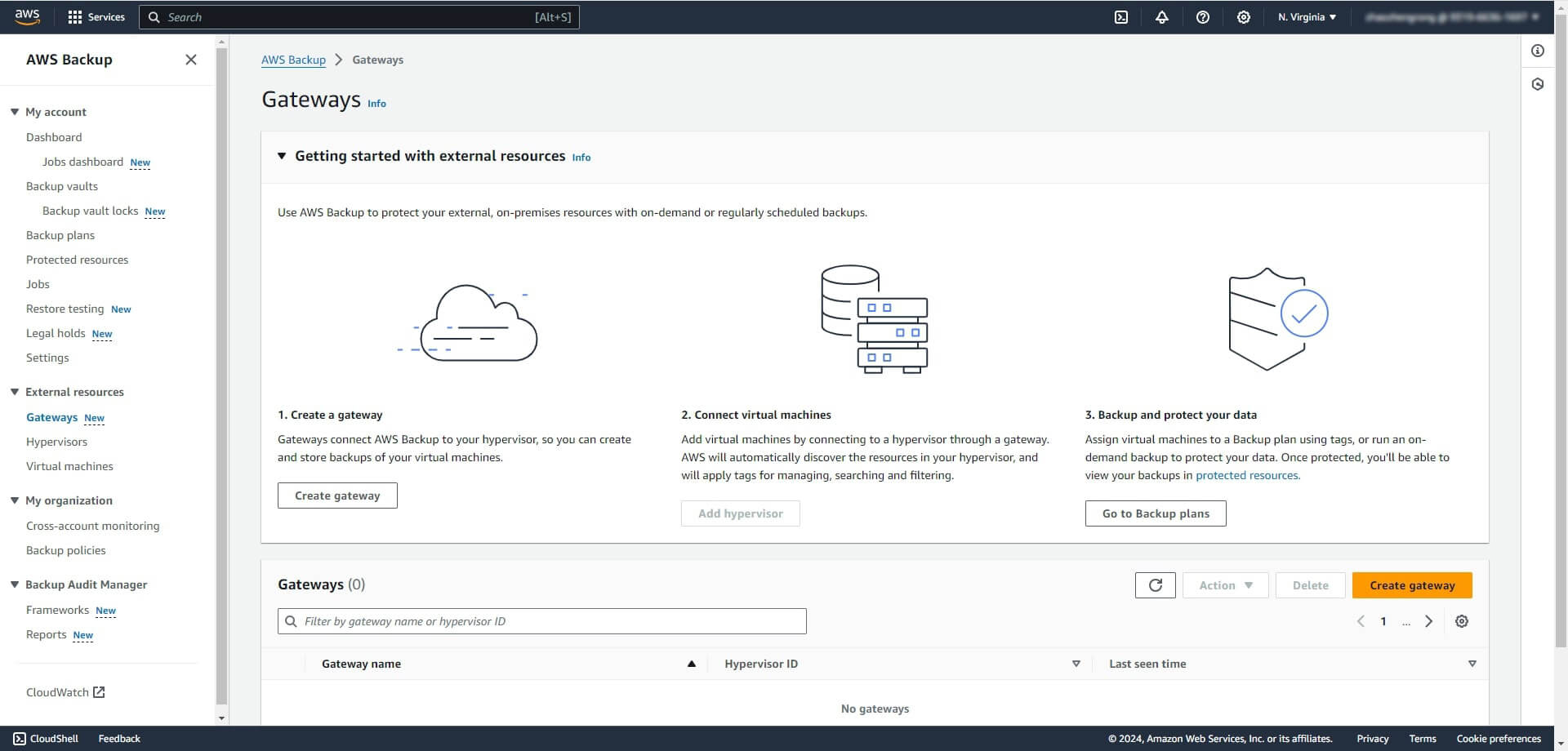Open Privacy link in footer
Viewport: 1568px width, 751px height.
[1372, 739]
